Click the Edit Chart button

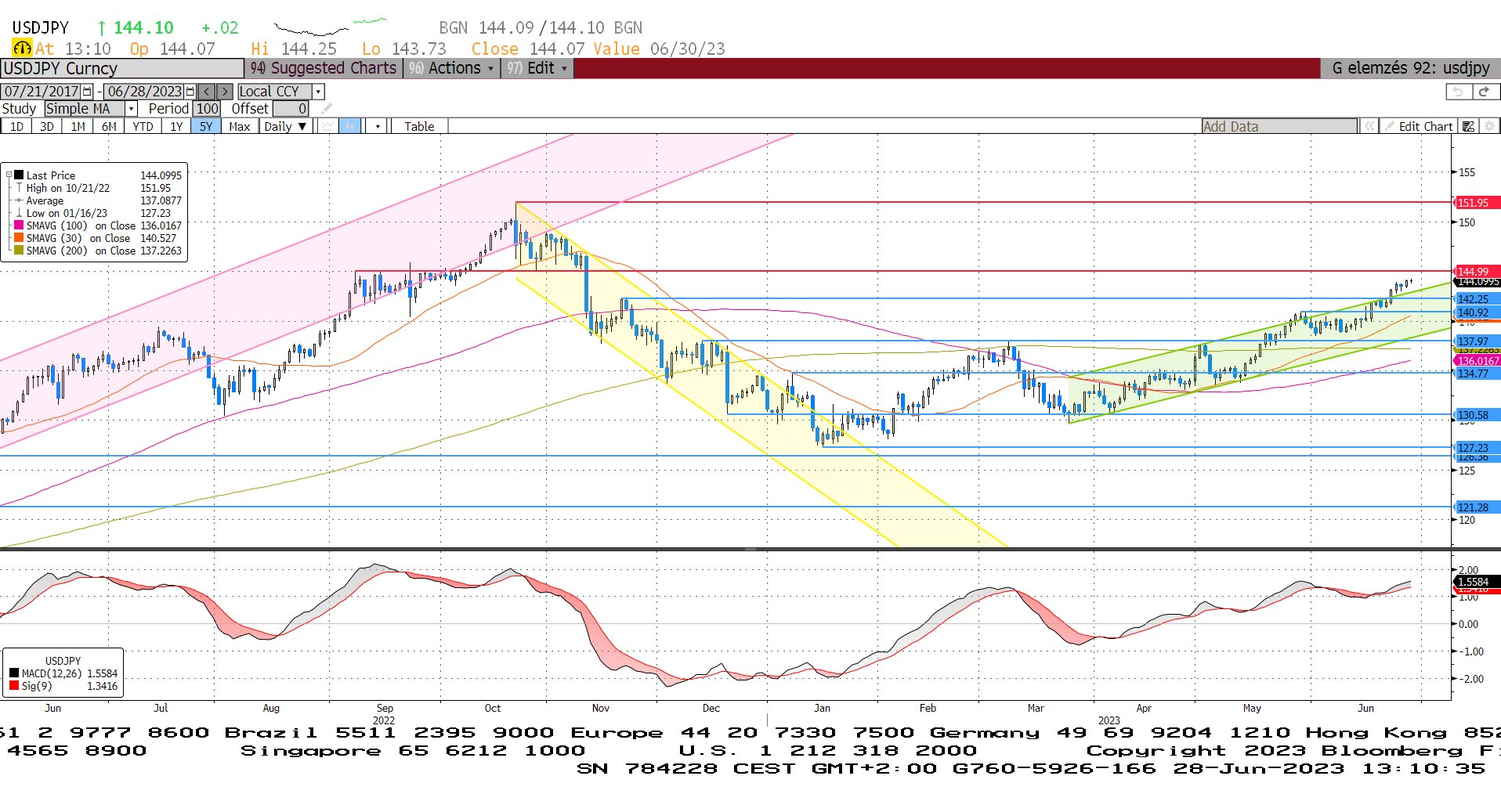coord(1419,126)
